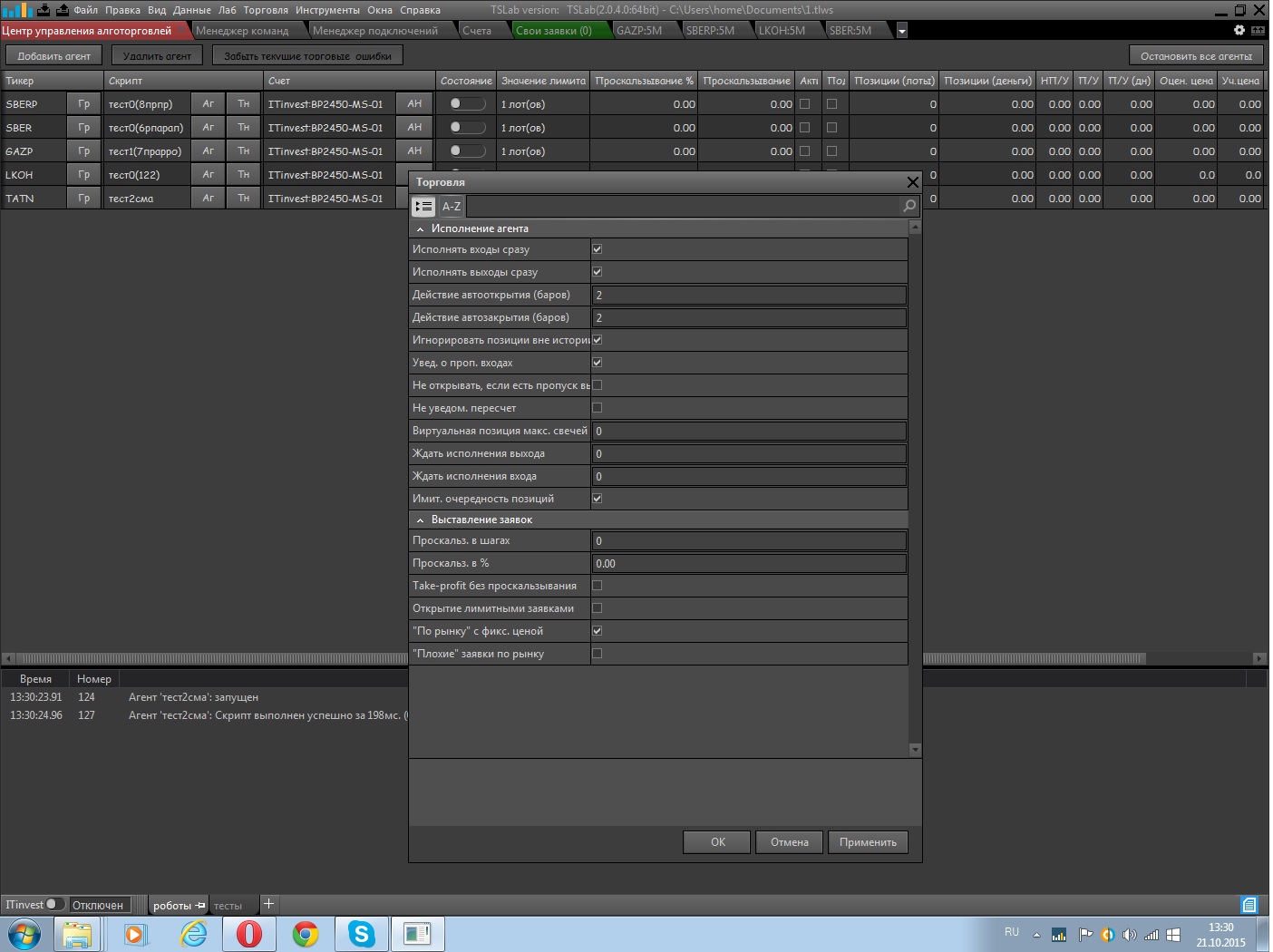Click the Добавить агент button
Viewport: 1273px width, 952px height.
(x=54, y=55)
